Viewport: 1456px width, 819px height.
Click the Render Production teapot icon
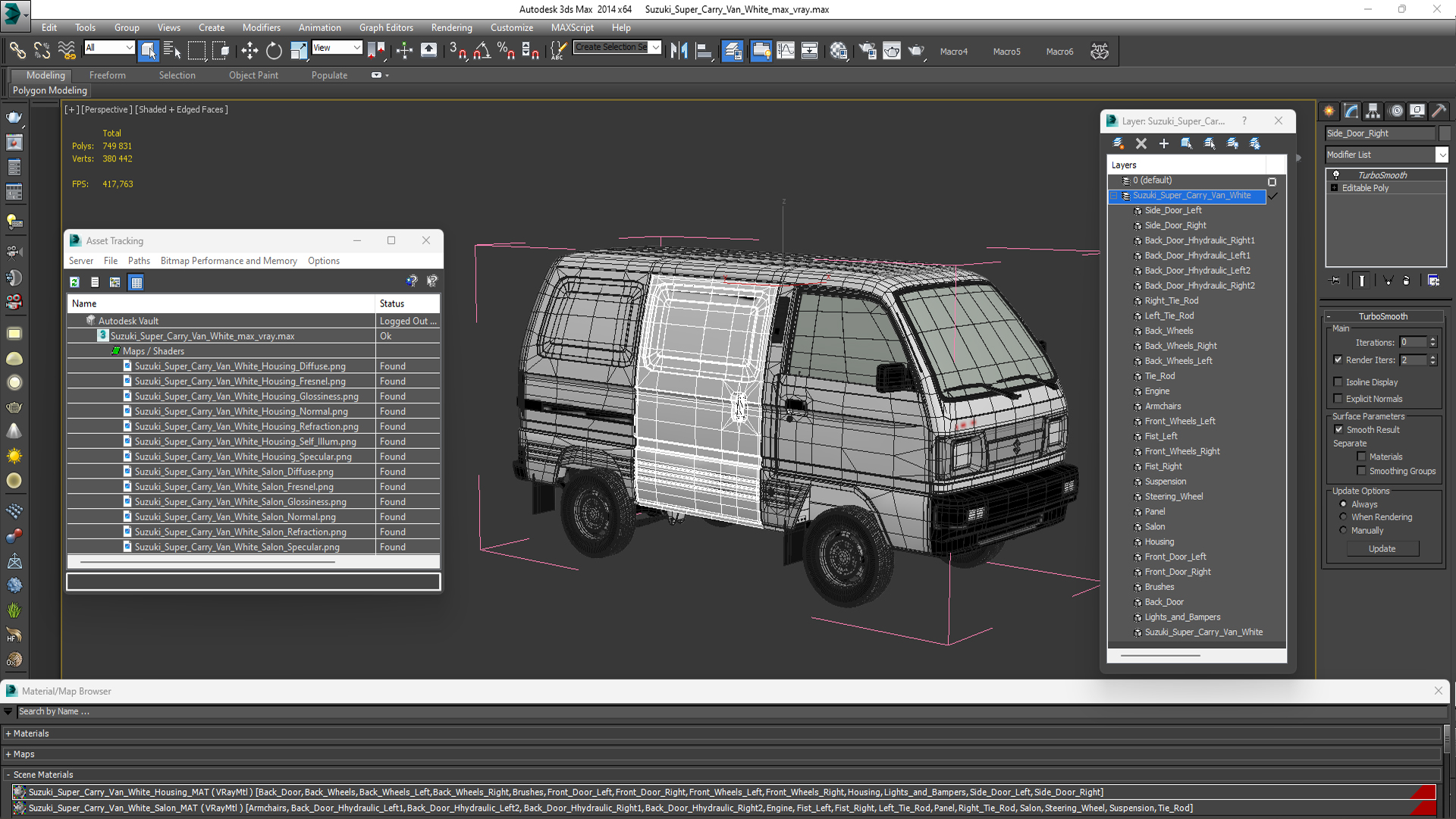917,51
